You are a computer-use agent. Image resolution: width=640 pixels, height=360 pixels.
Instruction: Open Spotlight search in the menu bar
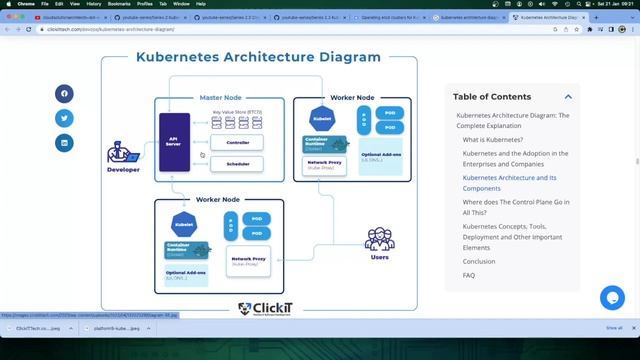[x=578, y=4]
